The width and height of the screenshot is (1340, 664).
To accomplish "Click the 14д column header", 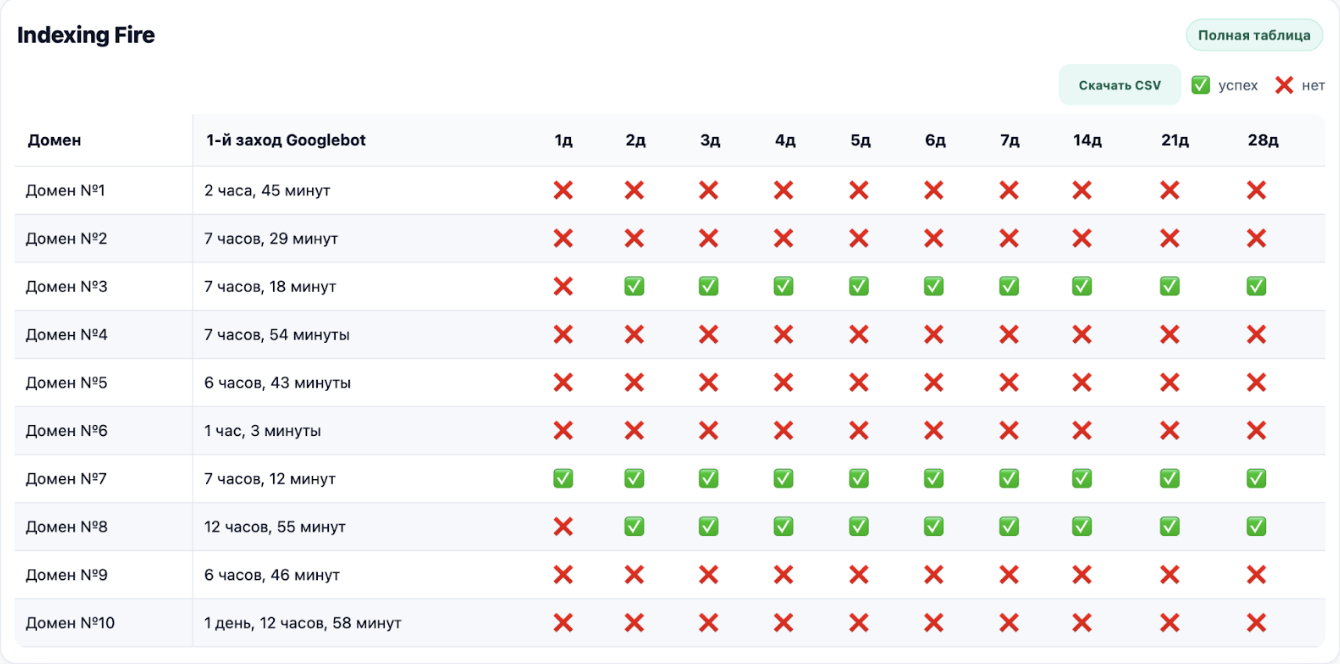I will 1087,140.
